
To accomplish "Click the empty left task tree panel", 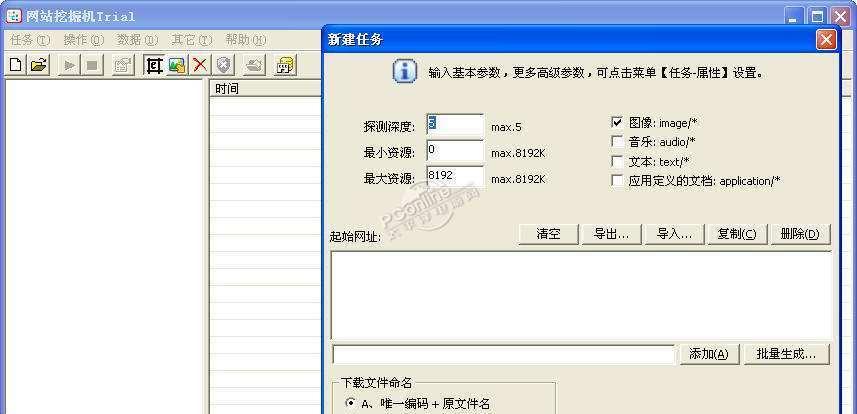I will (104, 246).
